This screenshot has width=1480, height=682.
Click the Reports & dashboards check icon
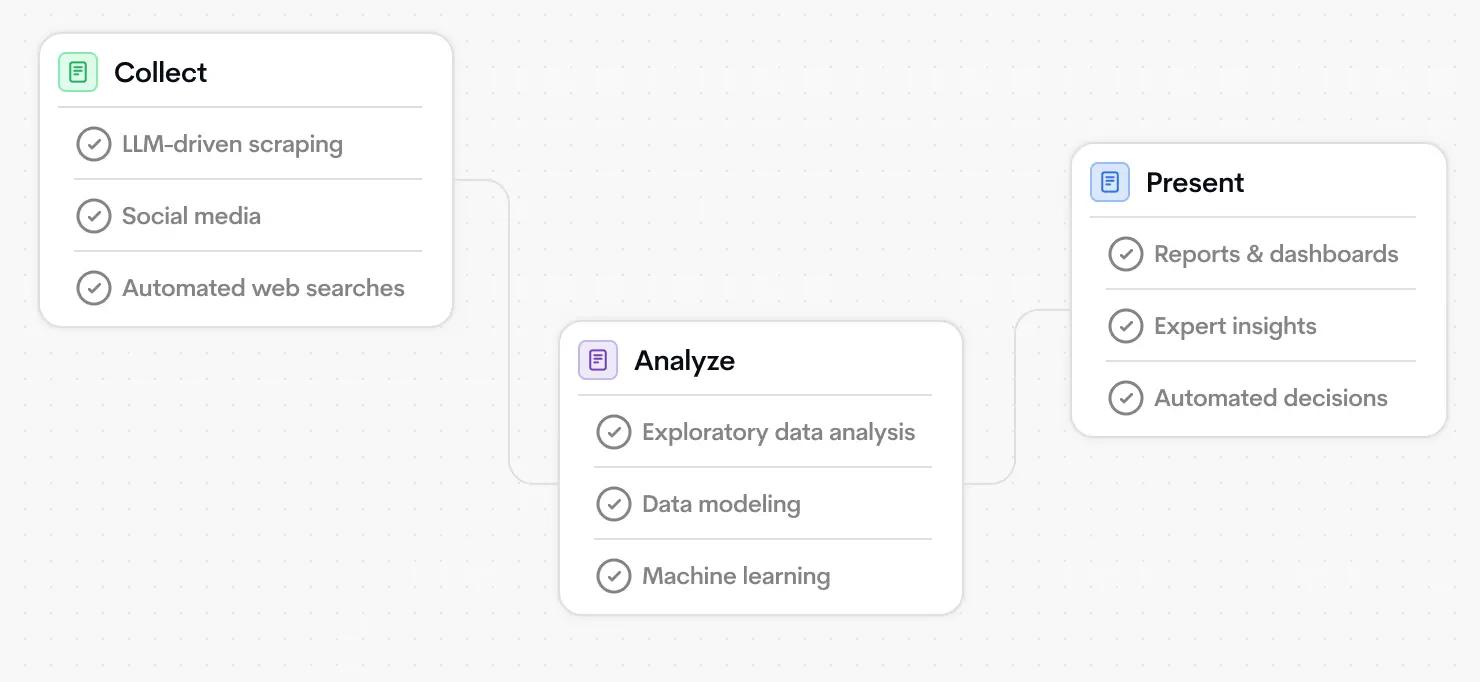[x=1126, y=254]
